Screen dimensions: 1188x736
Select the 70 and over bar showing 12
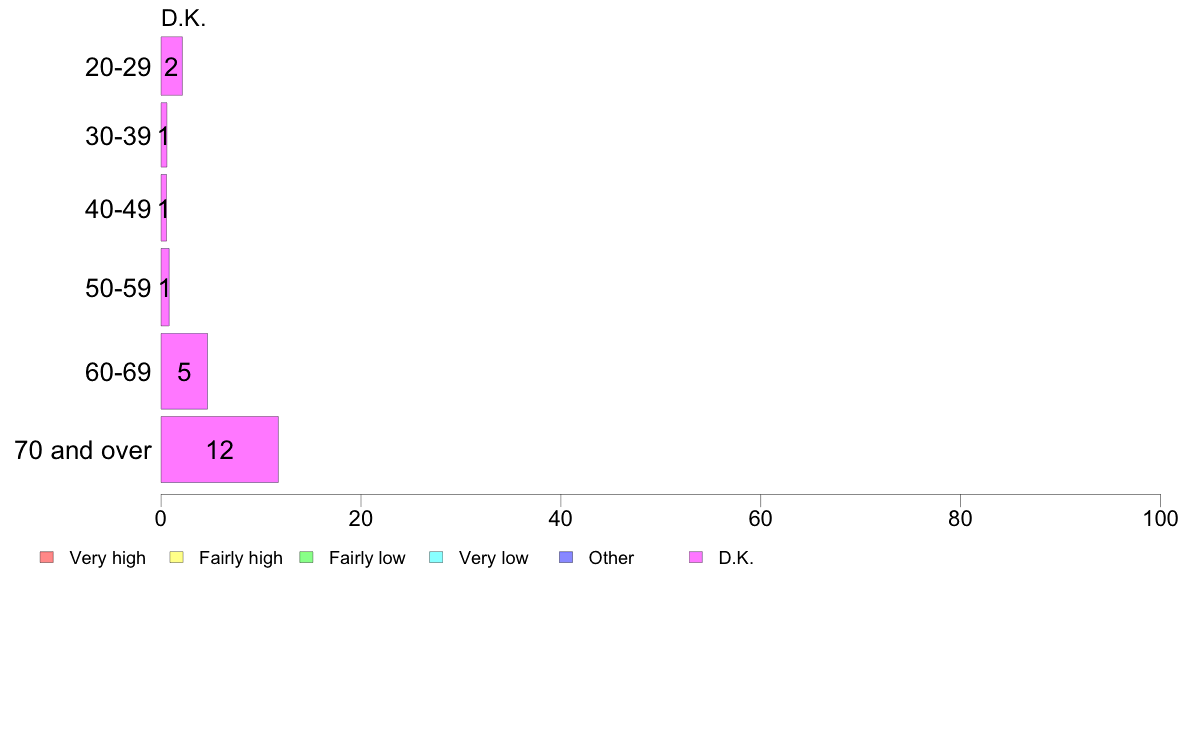220,449
